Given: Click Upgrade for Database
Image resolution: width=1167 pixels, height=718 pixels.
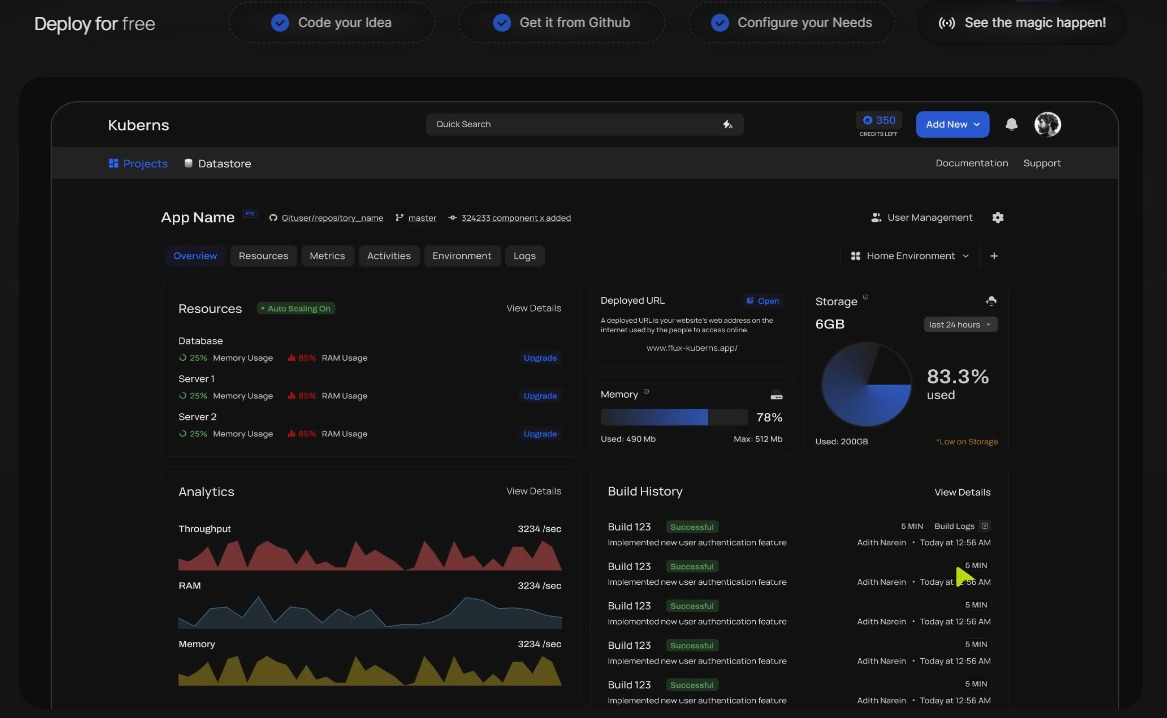Looking at the screenshot, I should [x=540, y=358].
